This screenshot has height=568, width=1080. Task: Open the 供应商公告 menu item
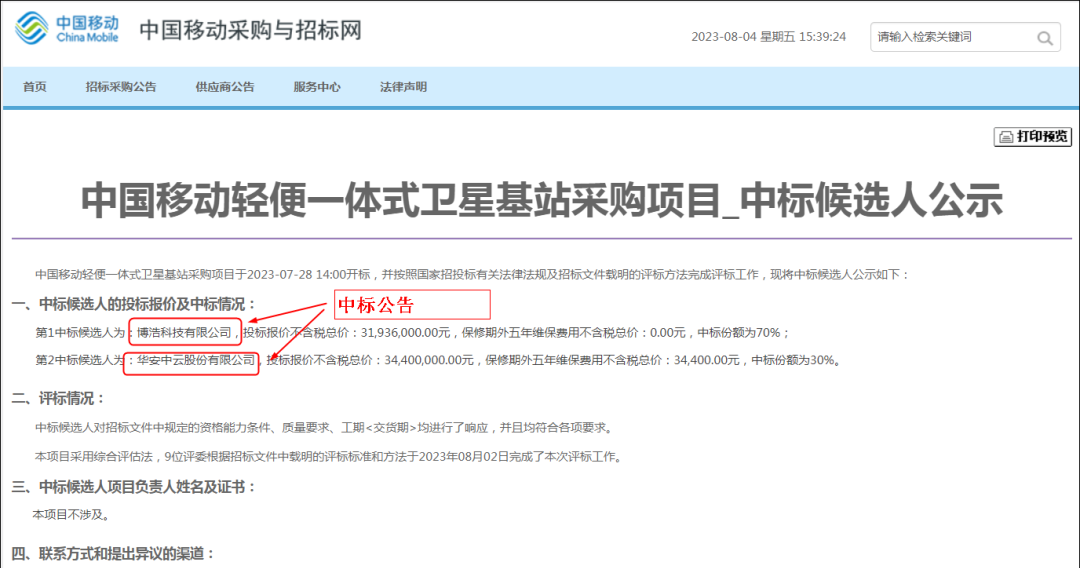coord(225,87)
